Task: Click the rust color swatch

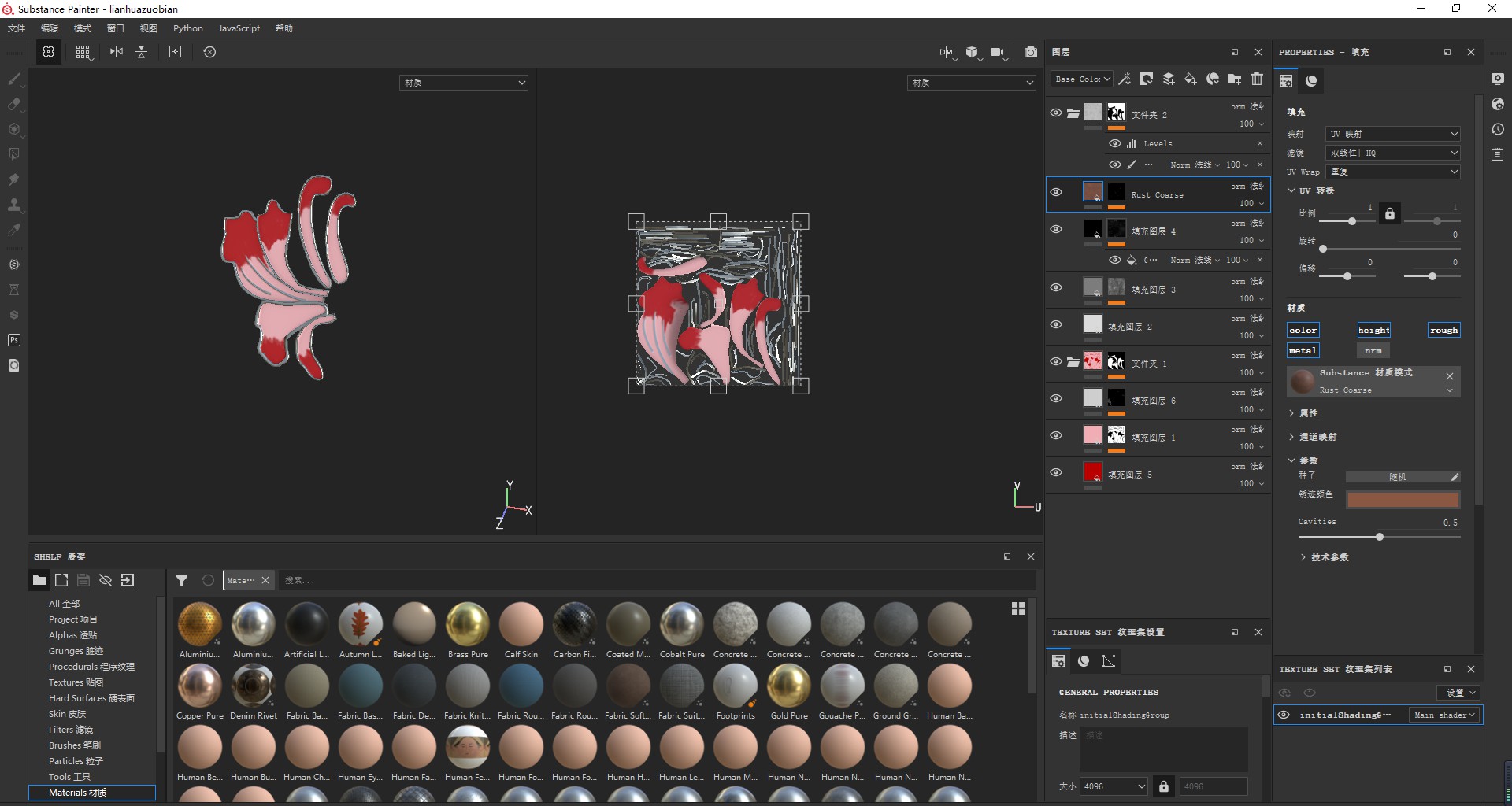Action: (x=1403, y=500)
